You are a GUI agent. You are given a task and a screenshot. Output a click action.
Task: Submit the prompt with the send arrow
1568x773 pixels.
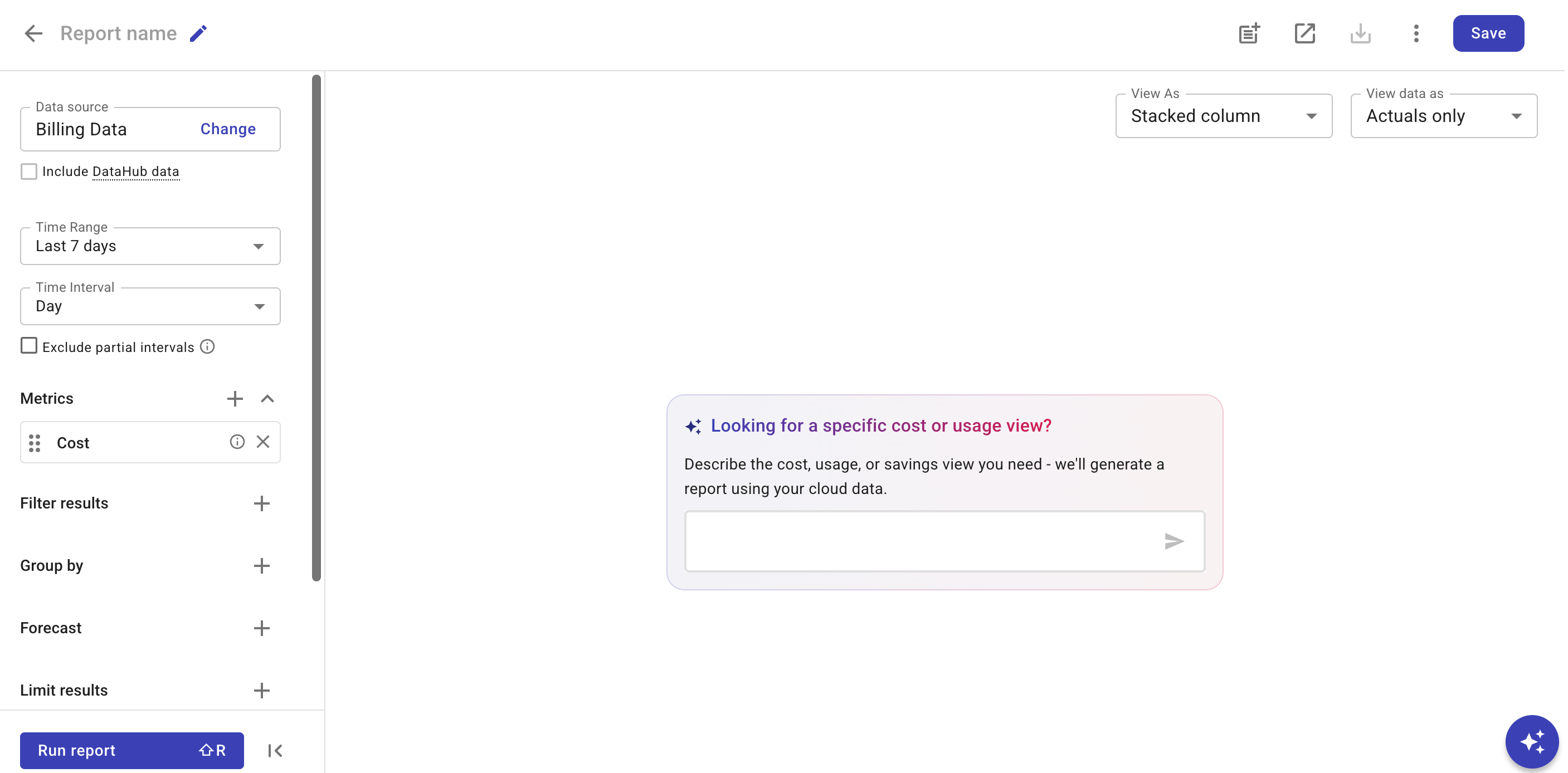click(1174, 541)
